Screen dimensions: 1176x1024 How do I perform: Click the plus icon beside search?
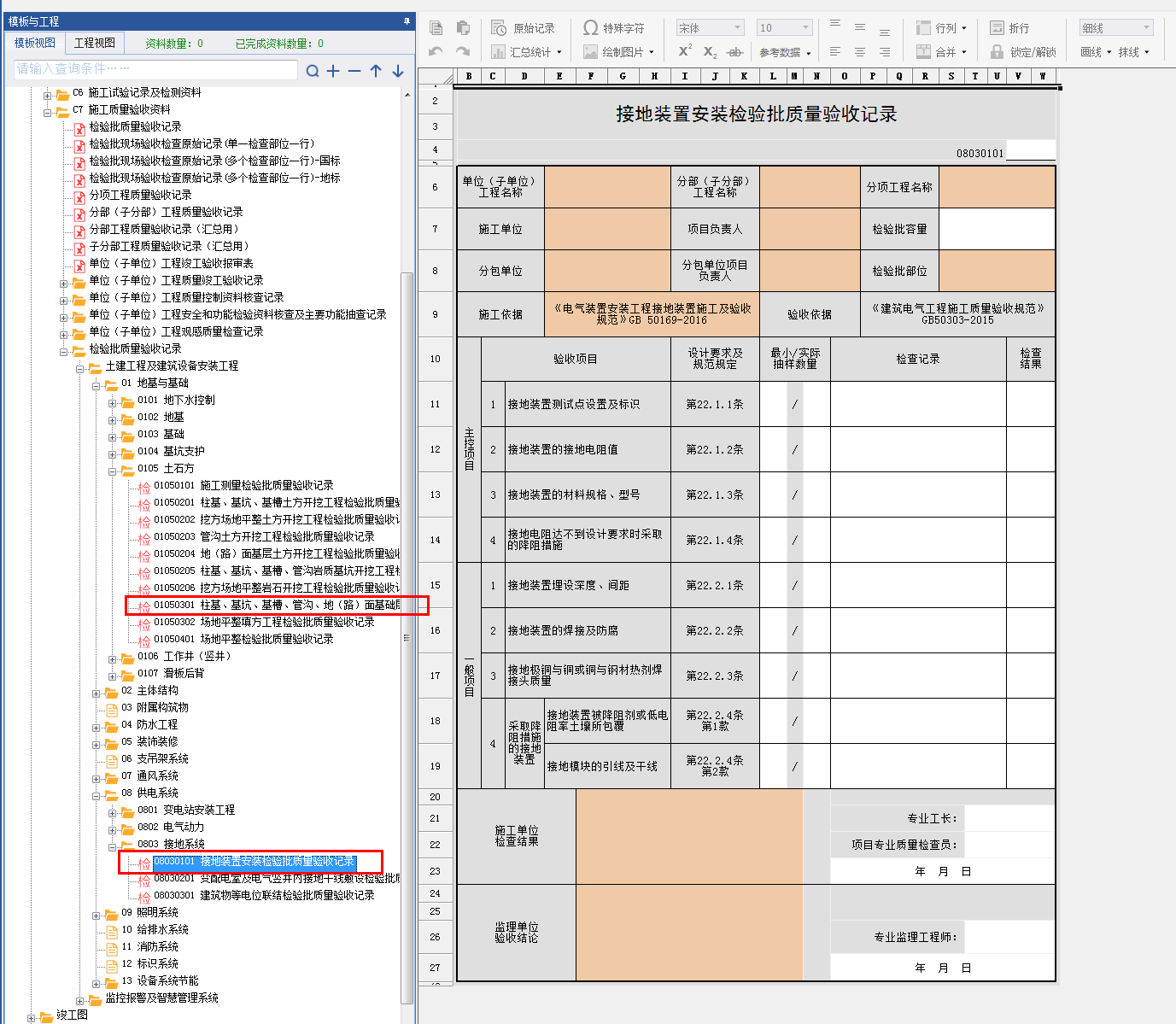(333, 71)
